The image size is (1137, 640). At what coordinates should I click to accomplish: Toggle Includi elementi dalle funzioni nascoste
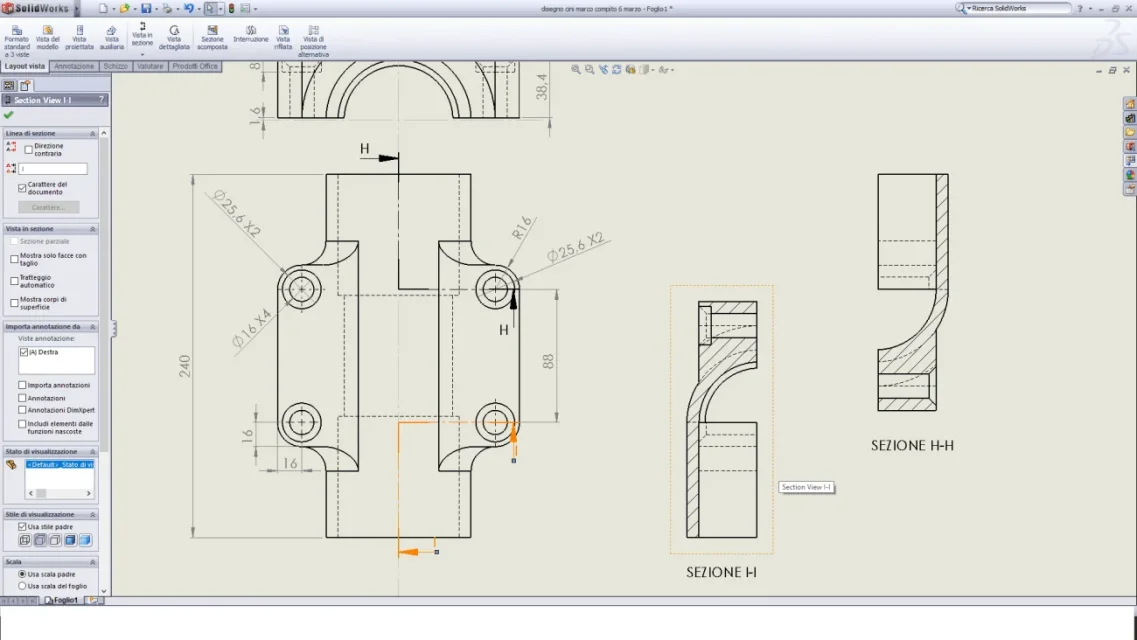point(22,423)
